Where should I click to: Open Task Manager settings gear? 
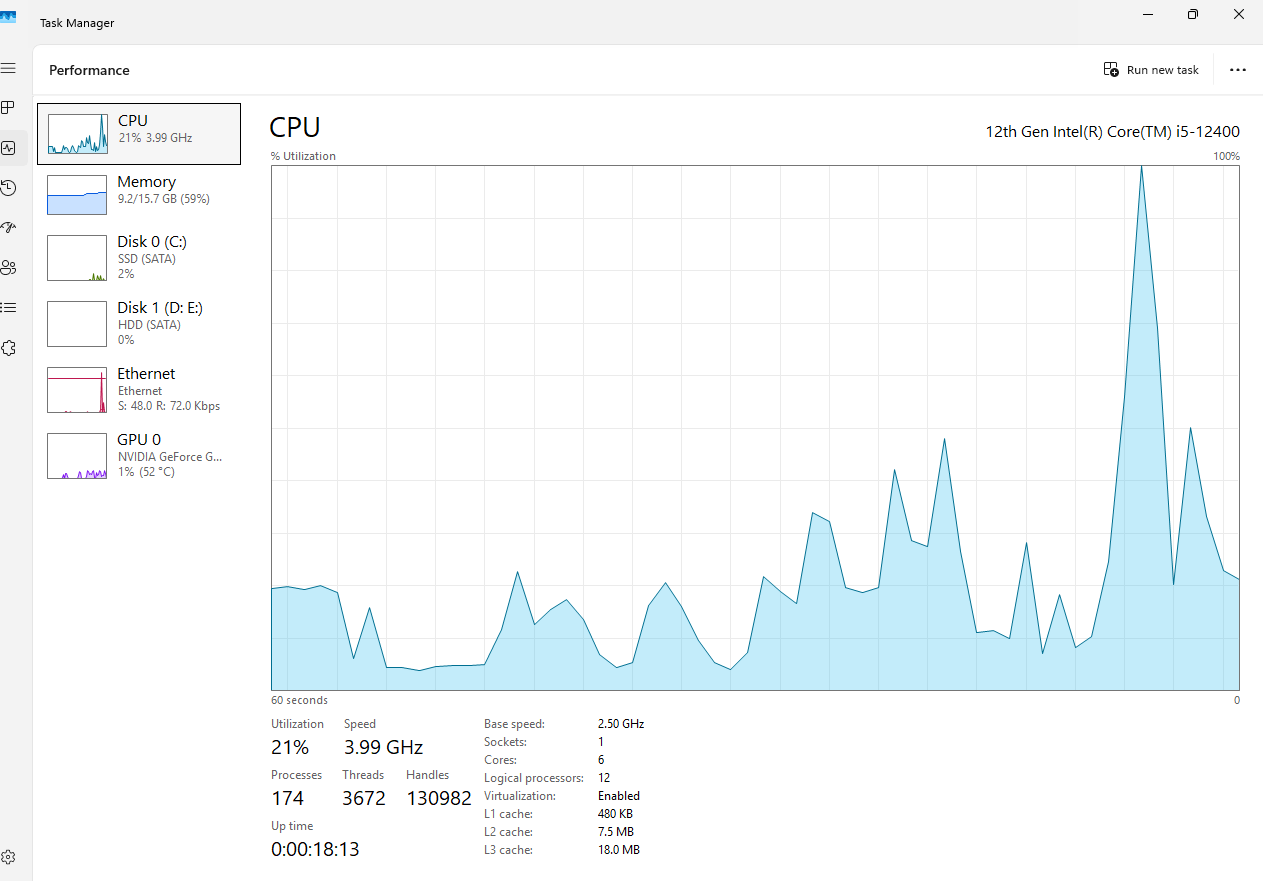click(x=8, y=858)
